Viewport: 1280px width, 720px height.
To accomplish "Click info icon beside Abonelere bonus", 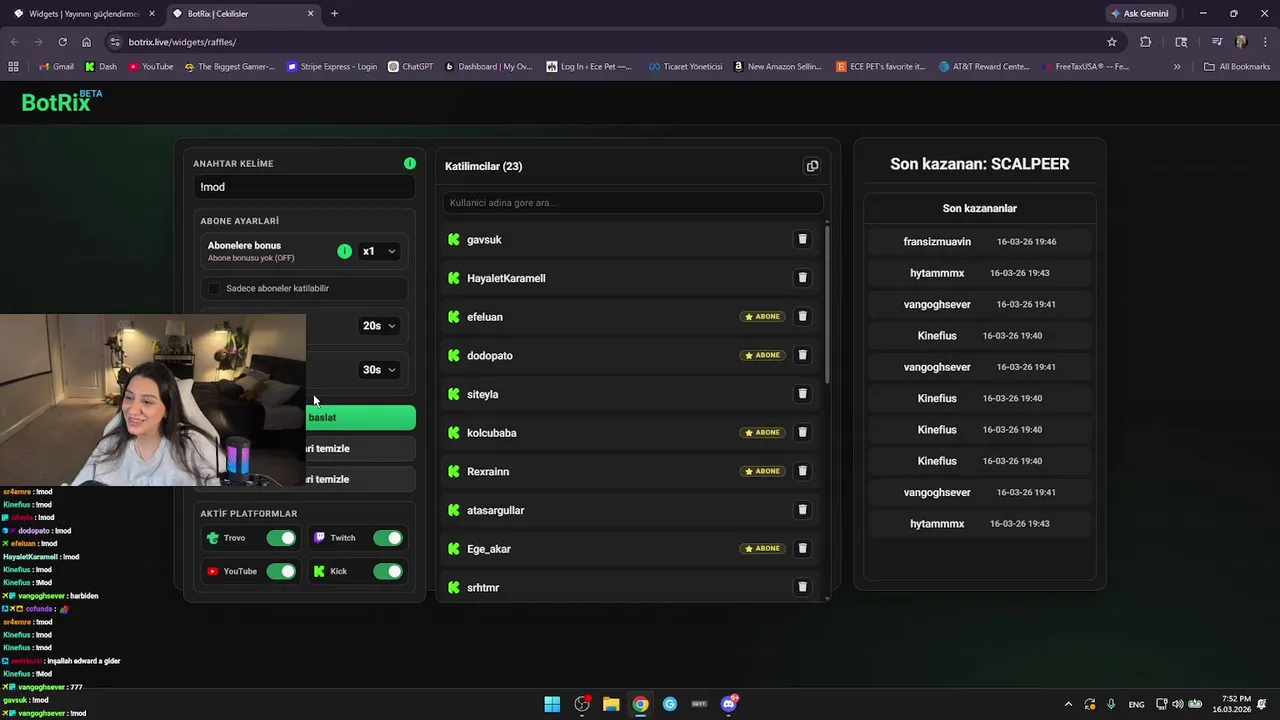I will [345, 251].
